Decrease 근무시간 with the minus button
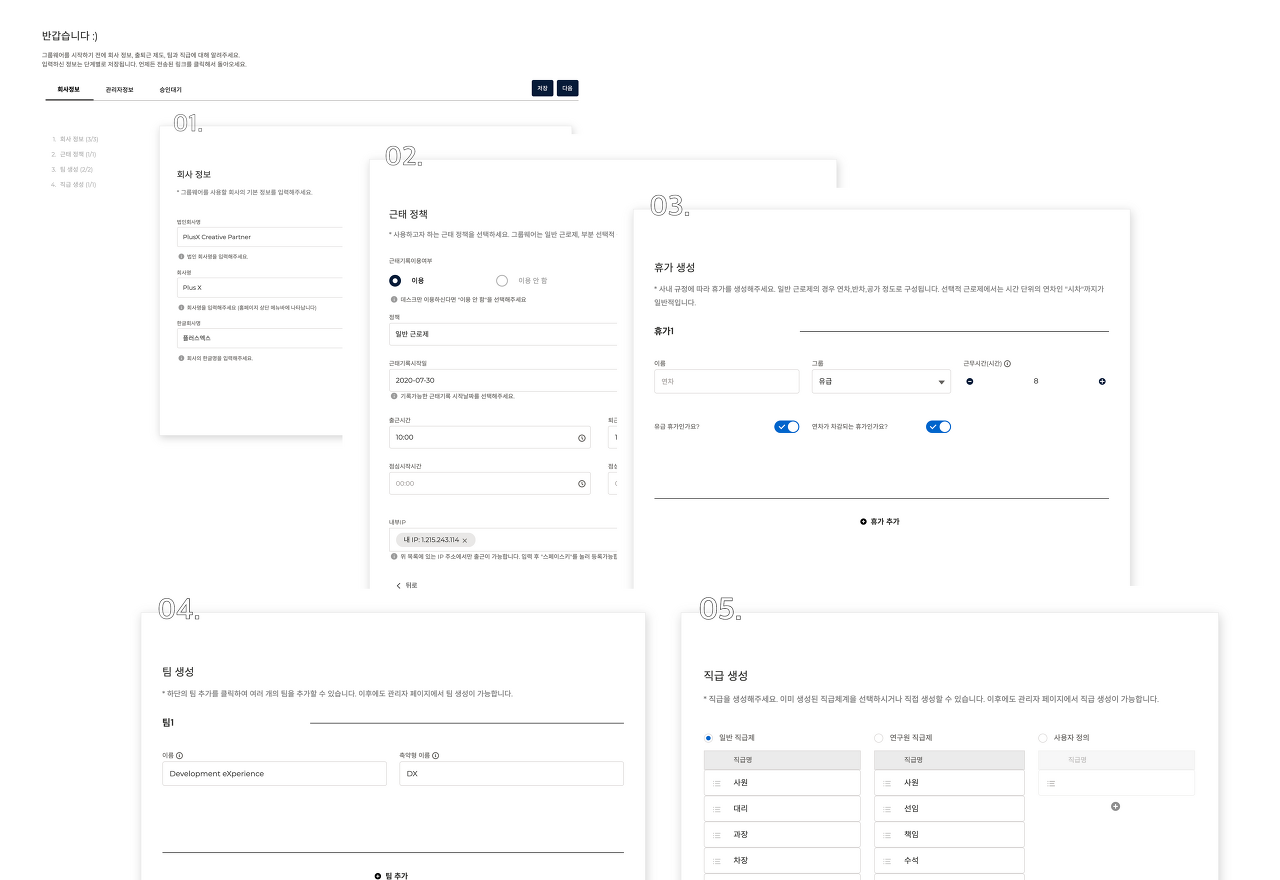Screen dimensions: 1280x880 969,381
